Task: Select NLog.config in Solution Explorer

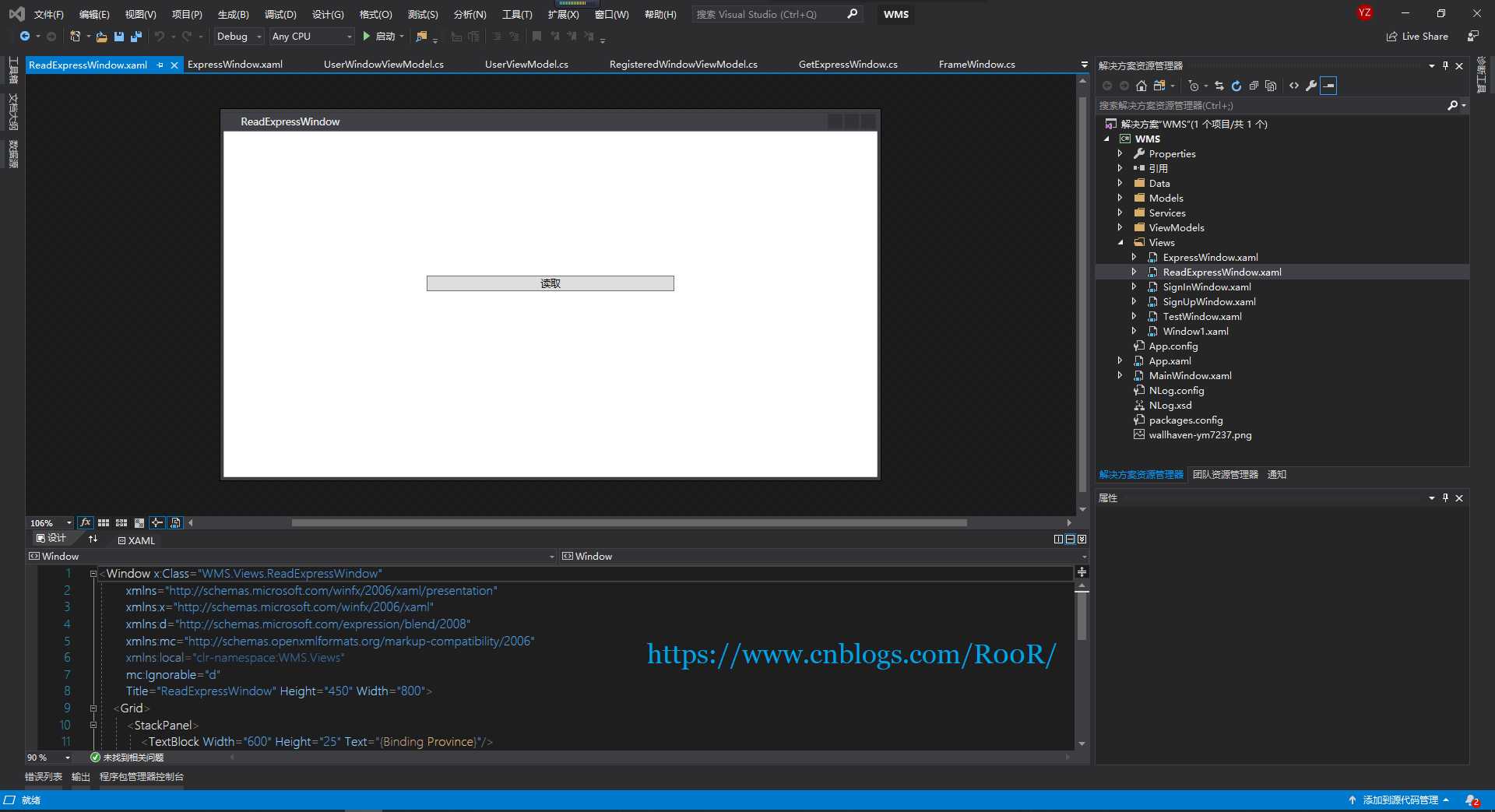Action: (1176, 390)
